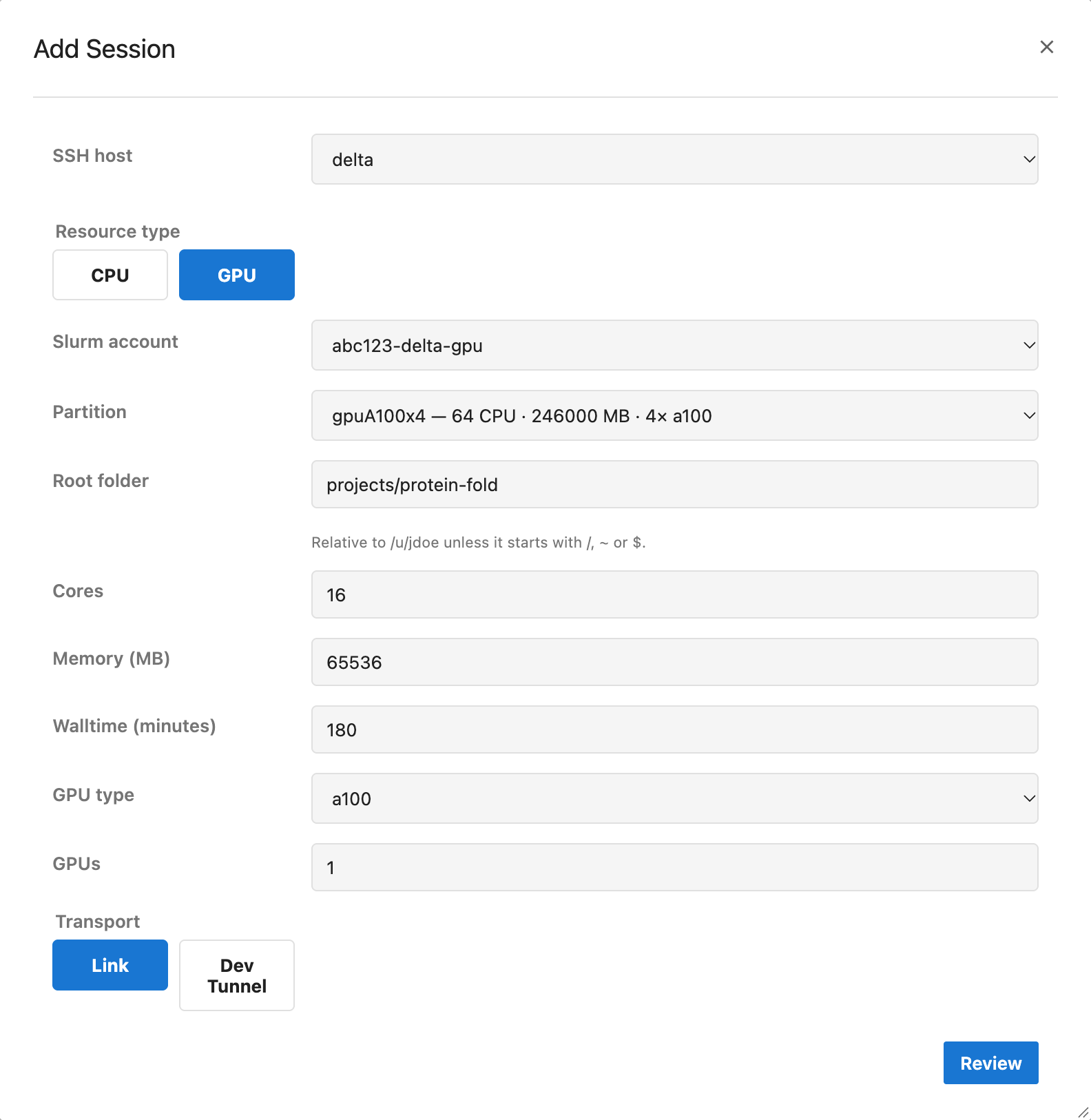Open the SSH host dropdown showing delta

tap(674, 159)
